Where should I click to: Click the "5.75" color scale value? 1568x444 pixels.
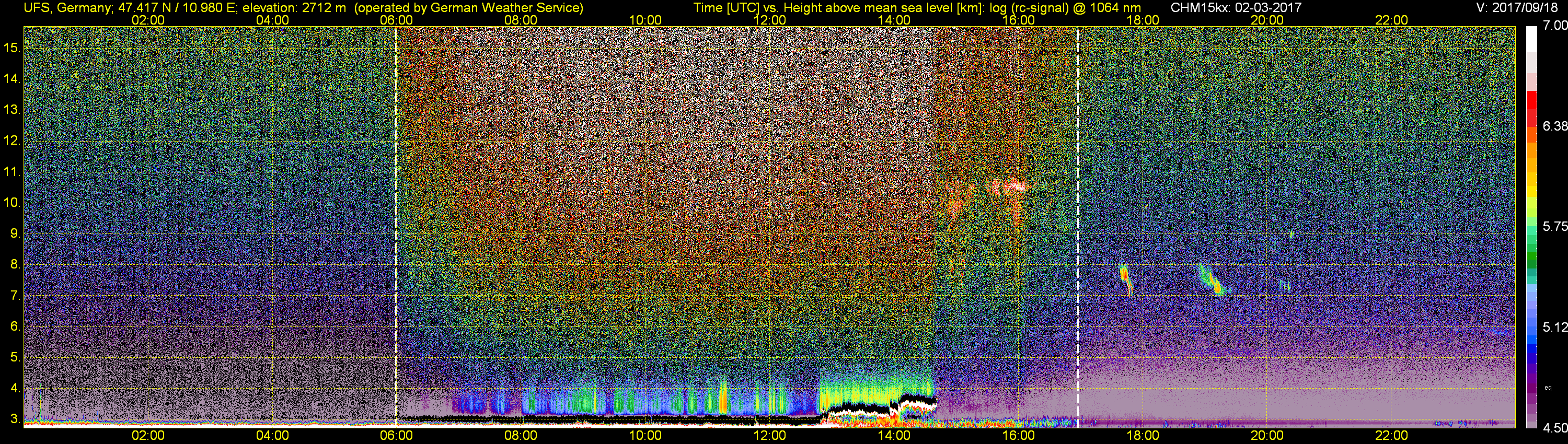click(1554, 226)
